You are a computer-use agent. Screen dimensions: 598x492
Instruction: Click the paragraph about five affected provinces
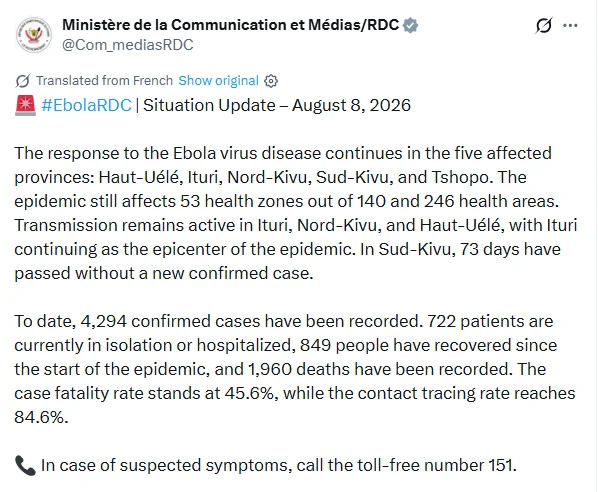pyautogui.click(x=296, y=213)
